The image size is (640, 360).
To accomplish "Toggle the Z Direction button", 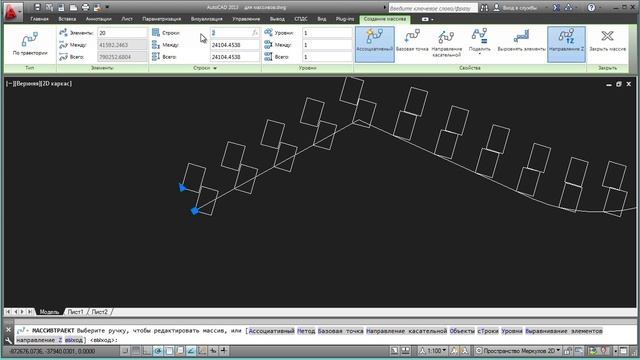I will [x=566, y=44].
